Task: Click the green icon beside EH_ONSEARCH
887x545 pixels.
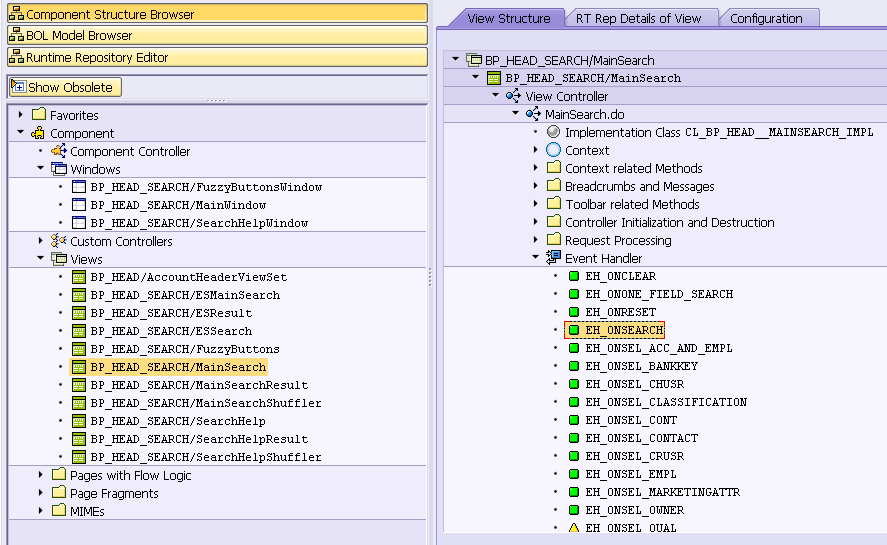Action: coord(574,330)
